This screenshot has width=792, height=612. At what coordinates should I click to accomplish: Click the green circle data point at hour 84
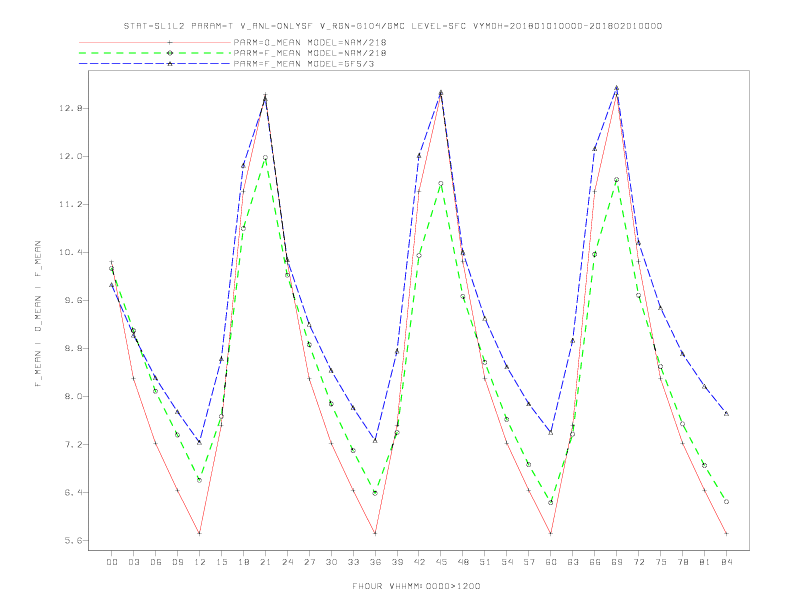(726, 501)
